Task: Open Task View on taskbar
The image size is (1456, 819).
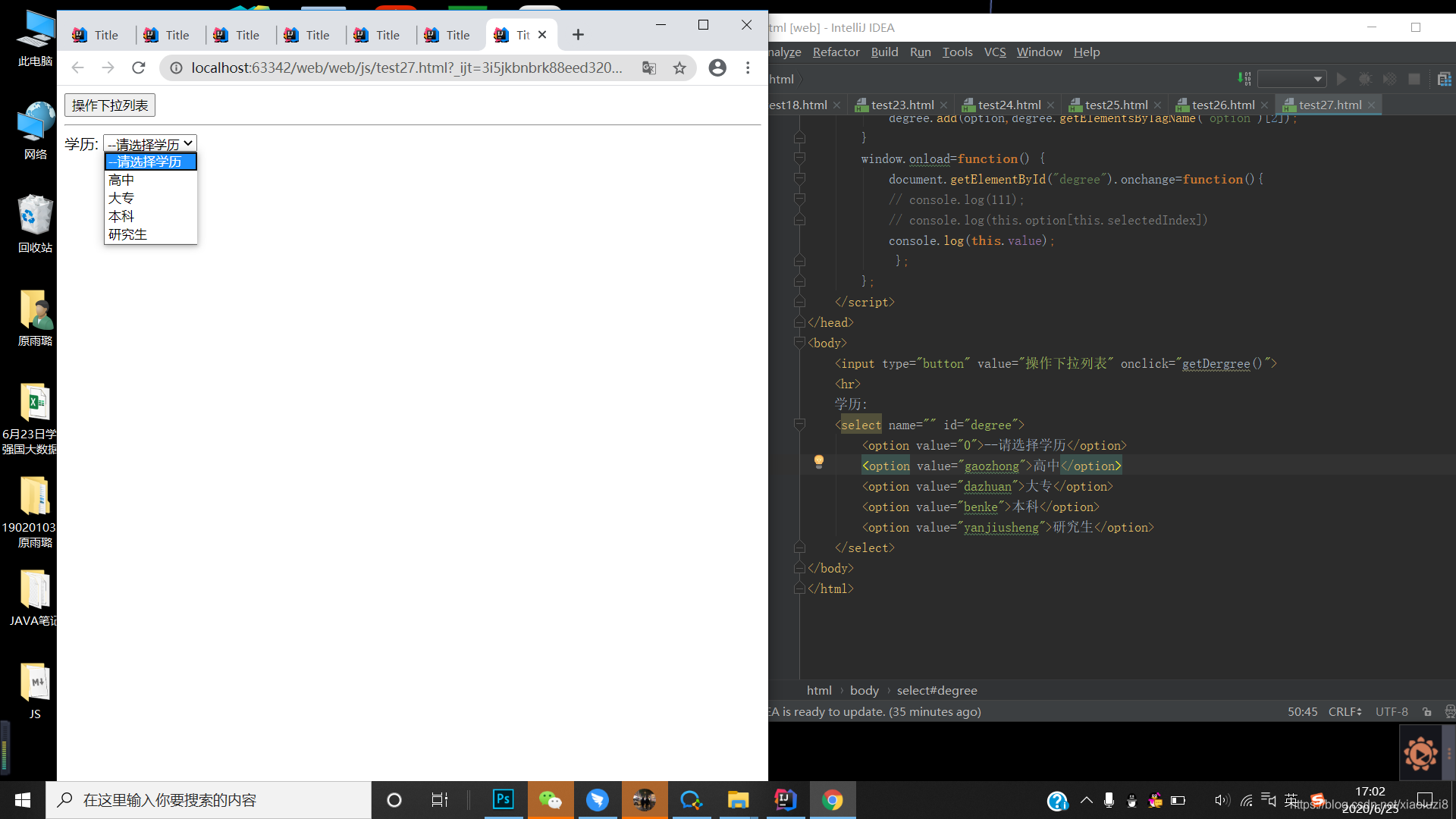Action: pos(439,800)
